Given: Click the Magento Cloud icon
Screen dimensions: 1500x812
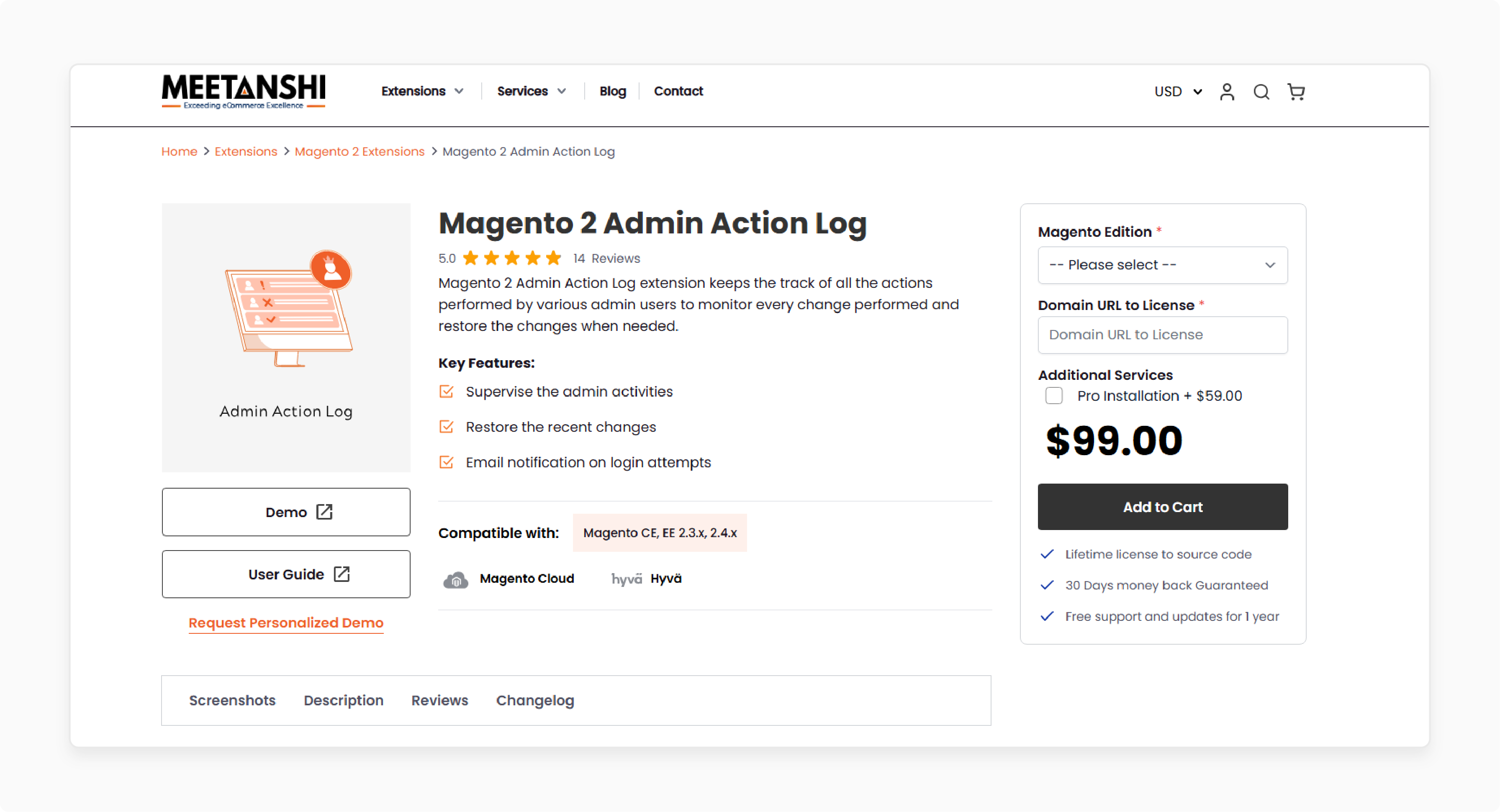Looking at the screenshot, I should click(455, 580).
